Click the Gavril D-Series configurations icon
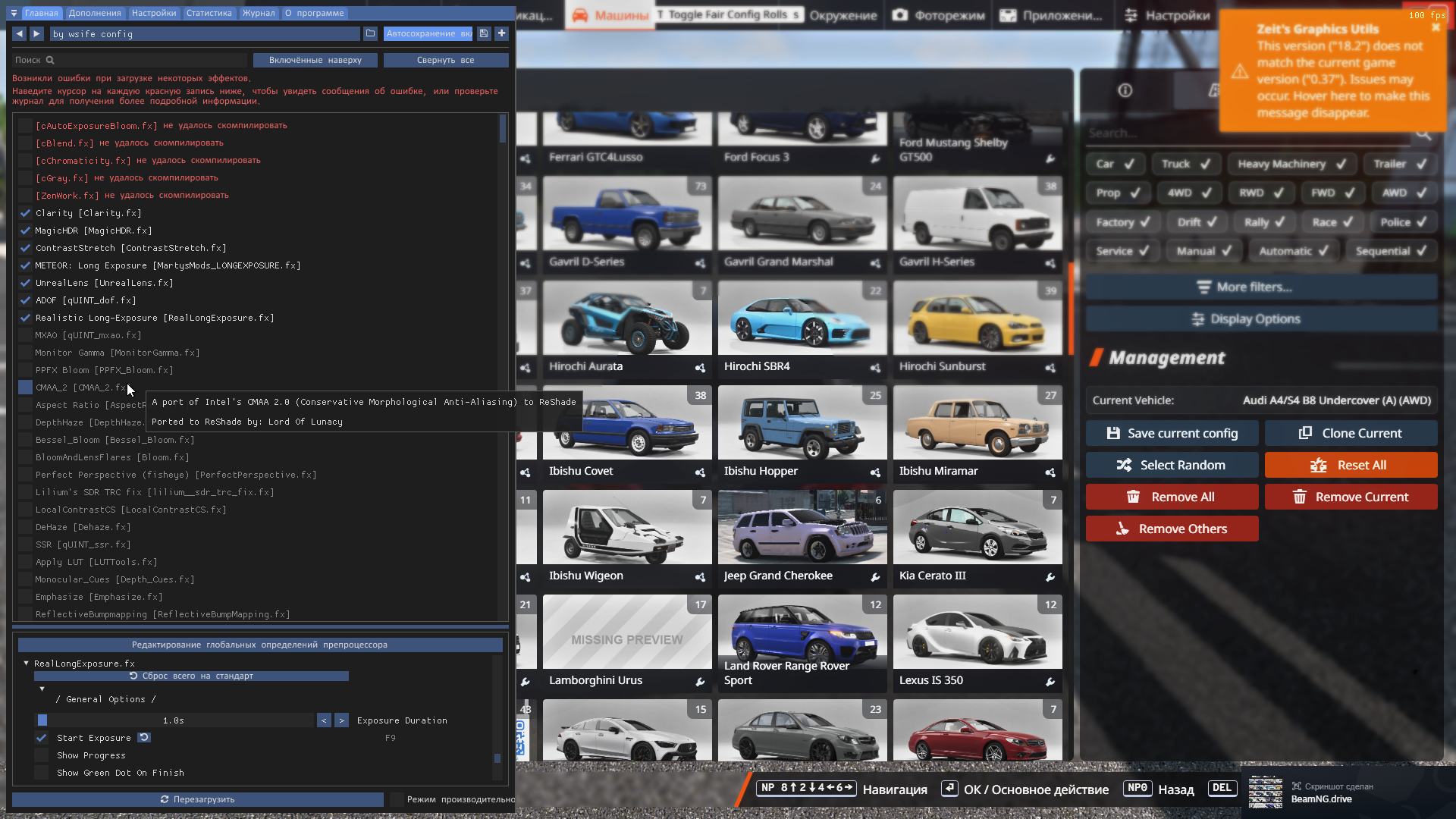 tap(700, 263)
